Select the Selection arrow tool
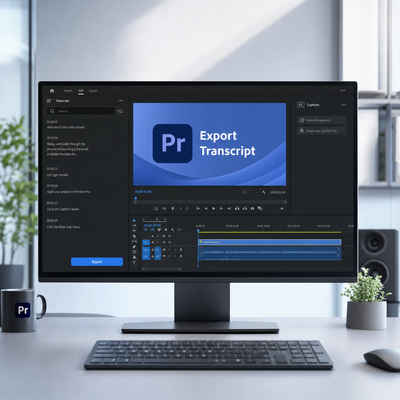The height and width of the screenshot is (400, 400). (134, 220)
